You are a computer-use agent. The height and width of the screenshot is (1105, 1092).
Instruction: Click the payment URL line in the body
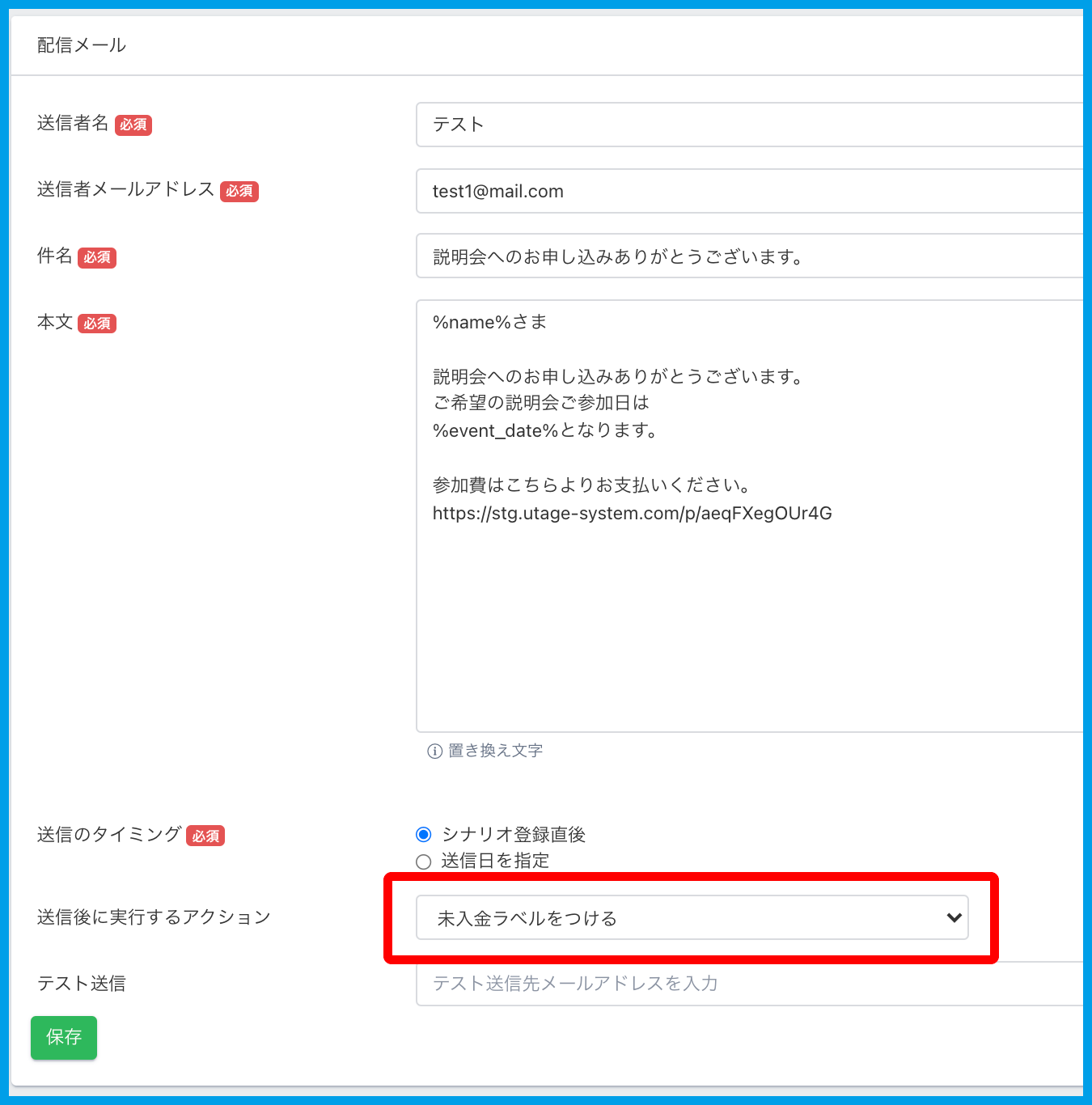[632, 514]
